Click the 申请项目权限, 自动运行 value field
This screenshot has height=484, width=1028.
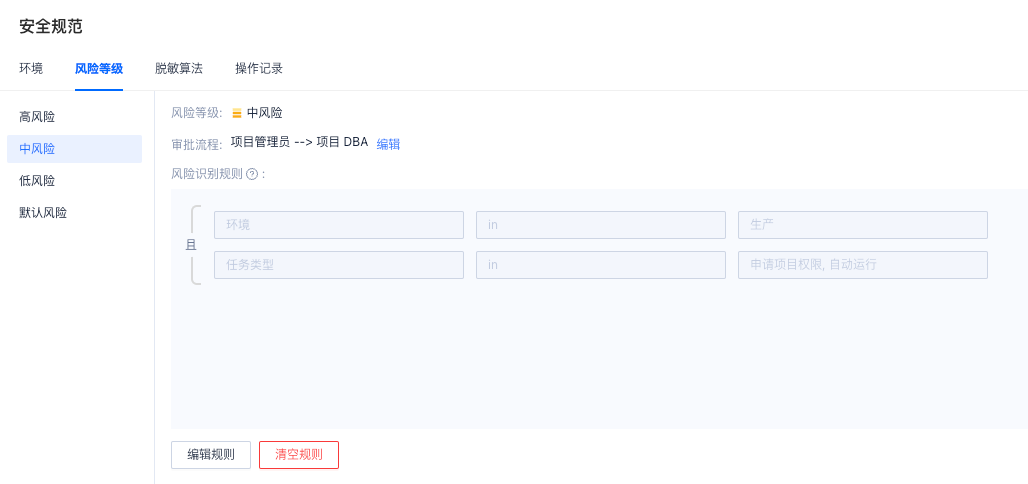coord(862,265)
